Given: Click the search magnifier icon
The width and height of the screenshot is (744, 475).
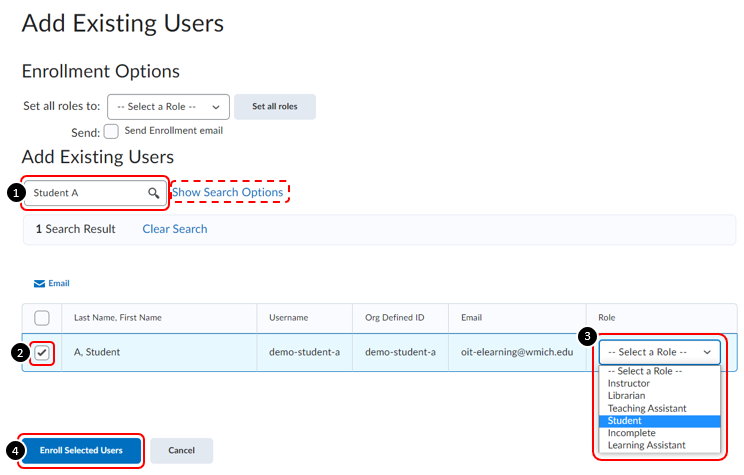Looking at the screenshot, I should coord(153,193).
